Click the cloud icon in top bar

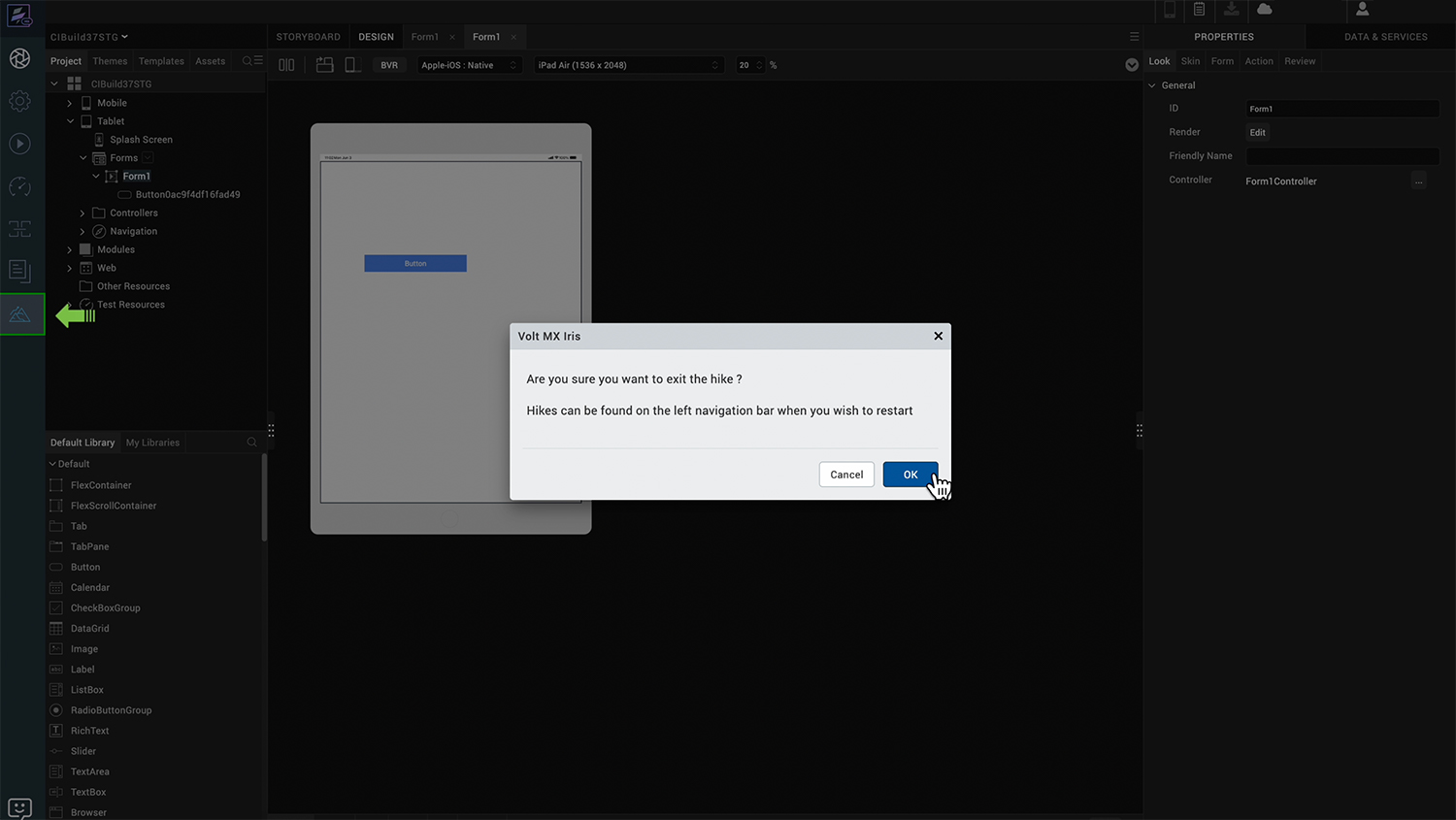pyautogui.click(x=1264, y=10)
